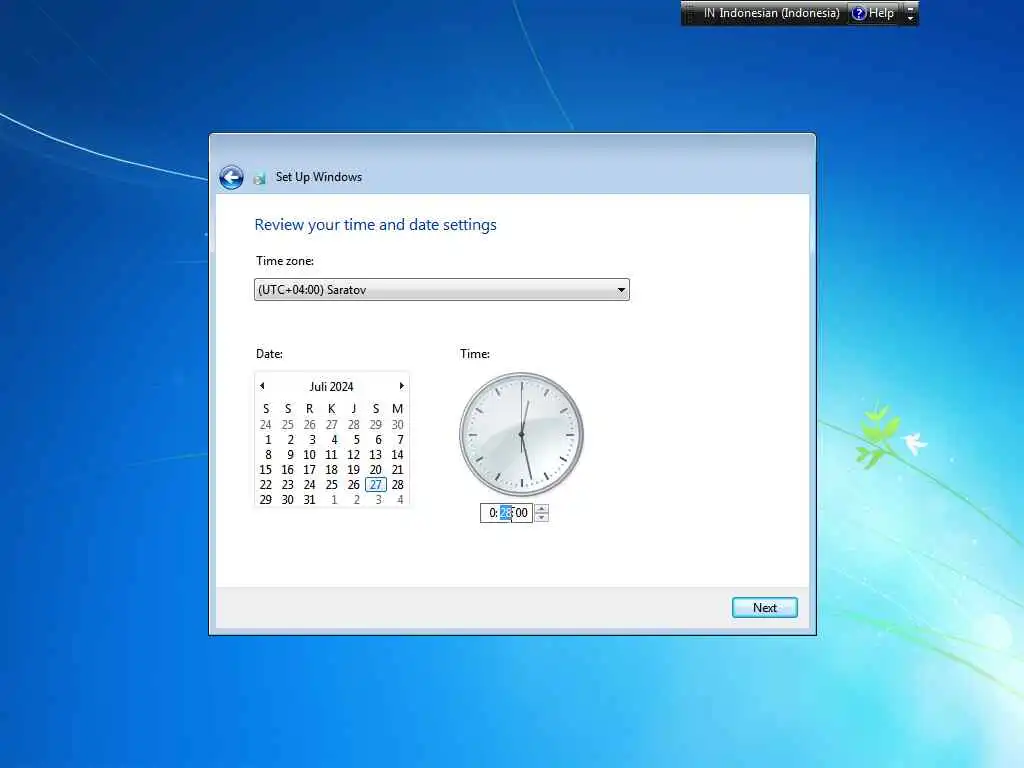Click the Set Up Windows title icon
Viewport: 1024px width, 768px height.
(x=260, y=178)
